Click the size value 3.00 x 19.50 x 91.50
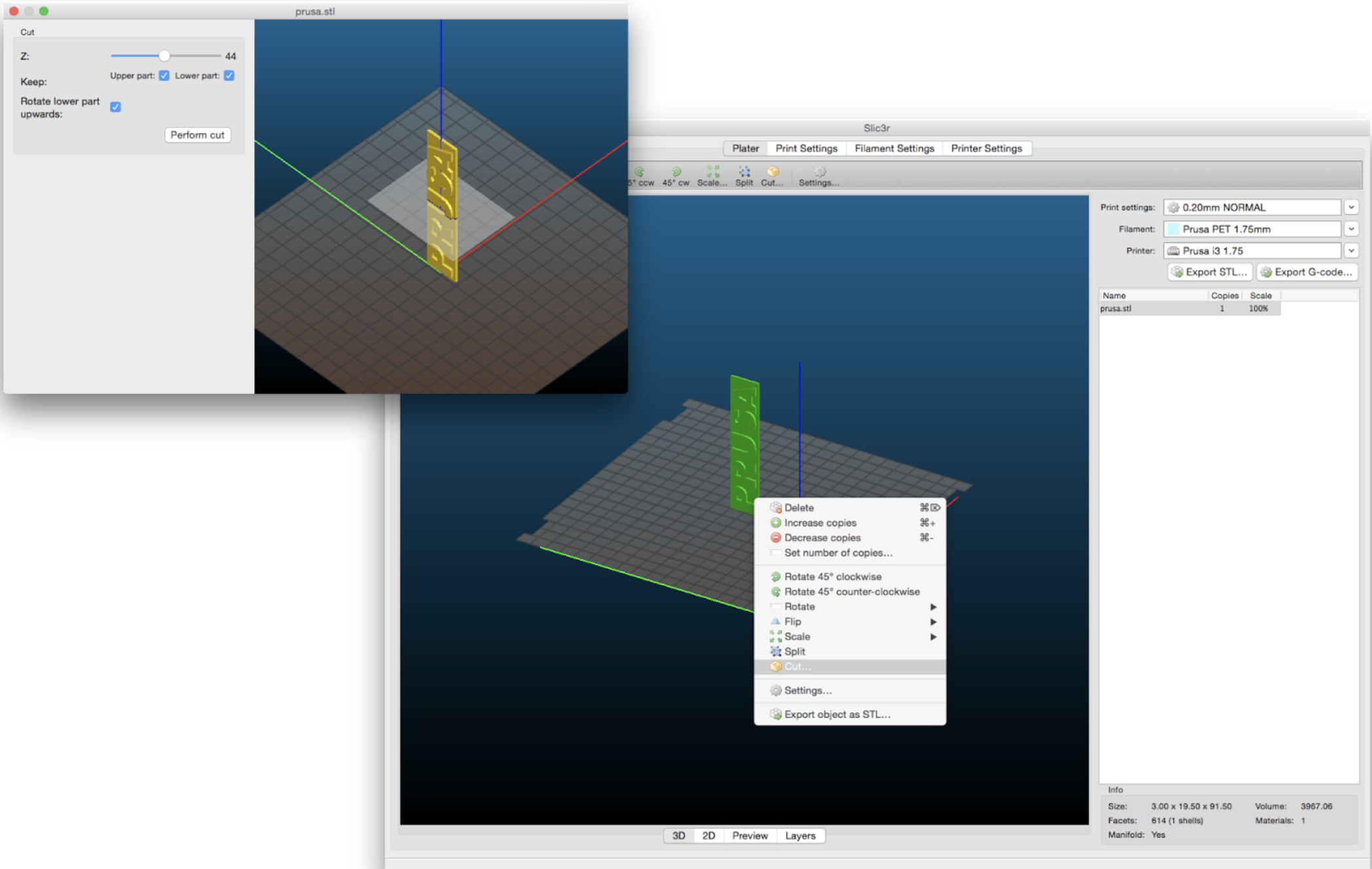 [1191, 806]
